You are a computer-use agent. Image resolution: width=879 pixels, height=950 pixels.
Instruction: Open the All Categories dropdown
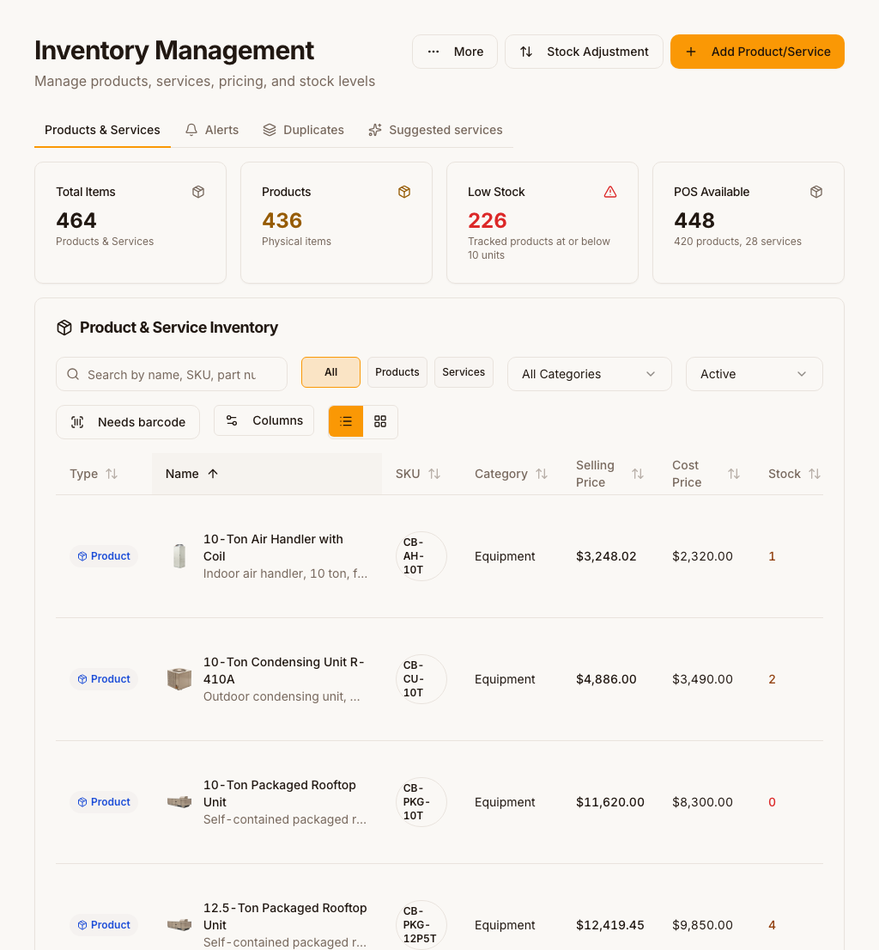pos(589,374)
